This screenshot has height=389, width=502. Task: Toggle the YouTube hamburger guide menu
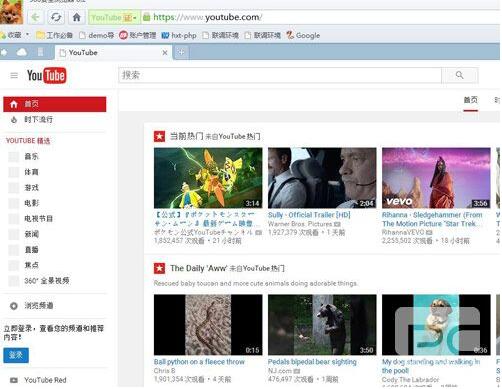[x=14, y=76]
